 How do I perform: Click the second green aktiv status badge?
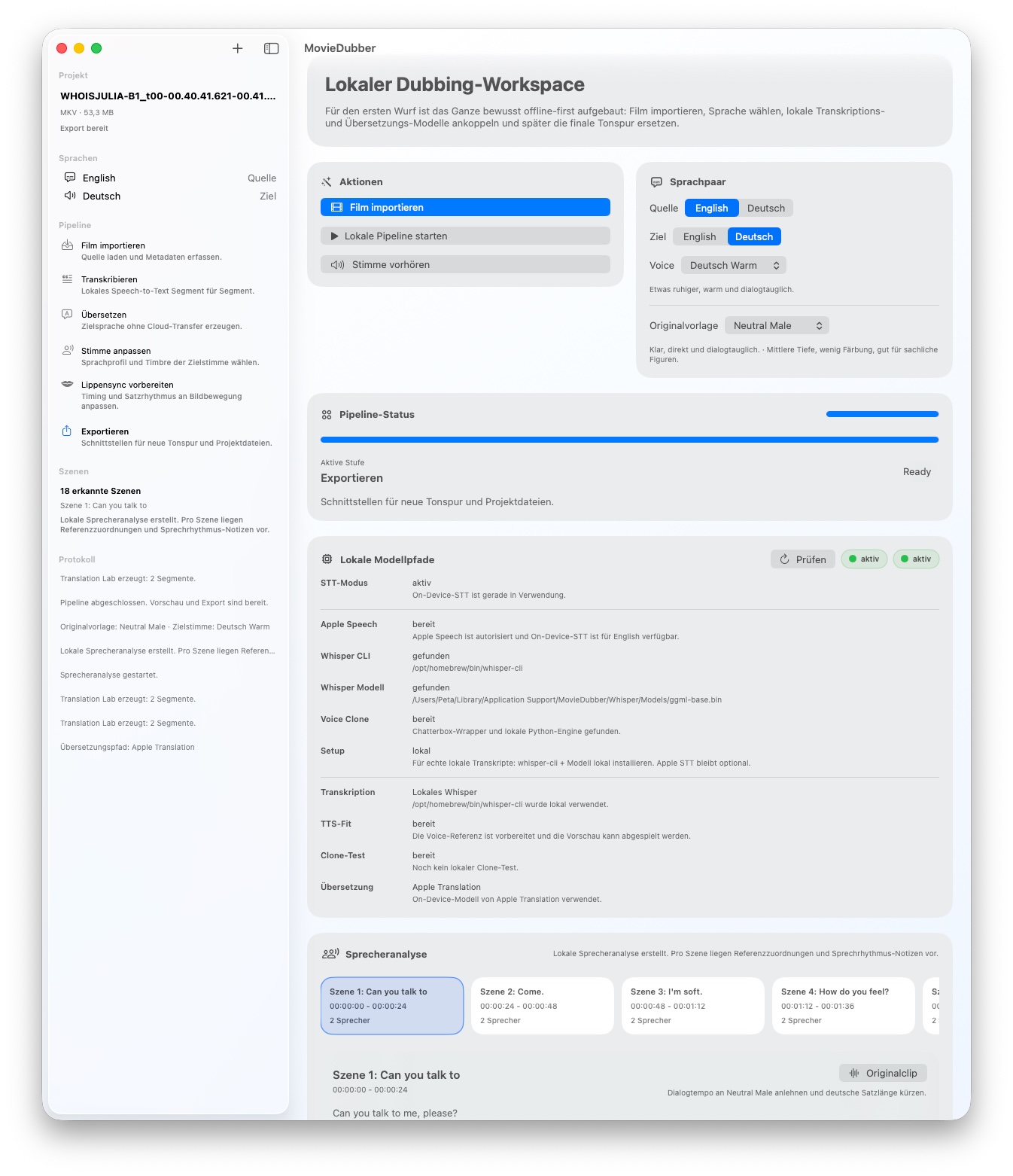pos(916,559)
